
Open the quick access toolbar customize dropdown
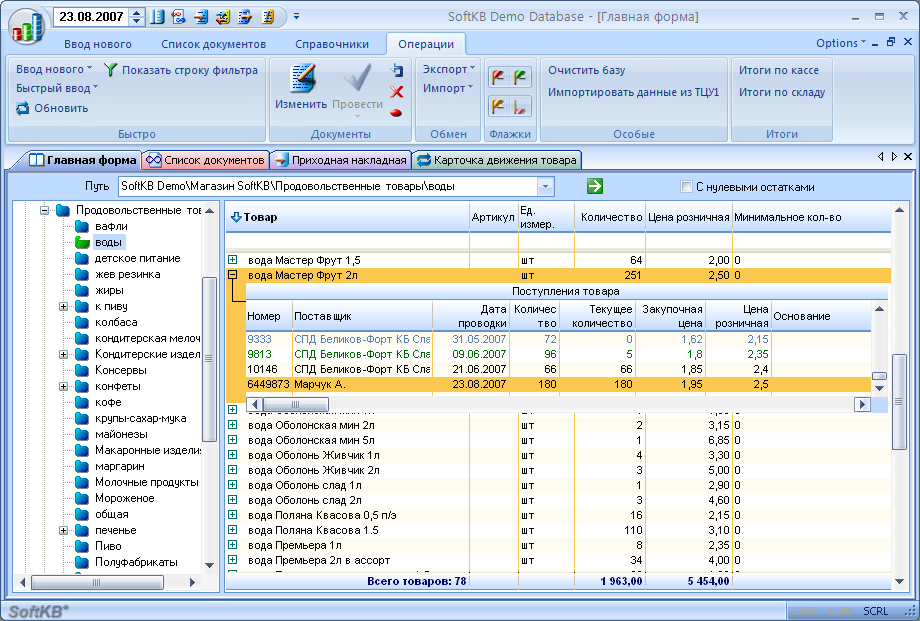click(x=296, y=16)
